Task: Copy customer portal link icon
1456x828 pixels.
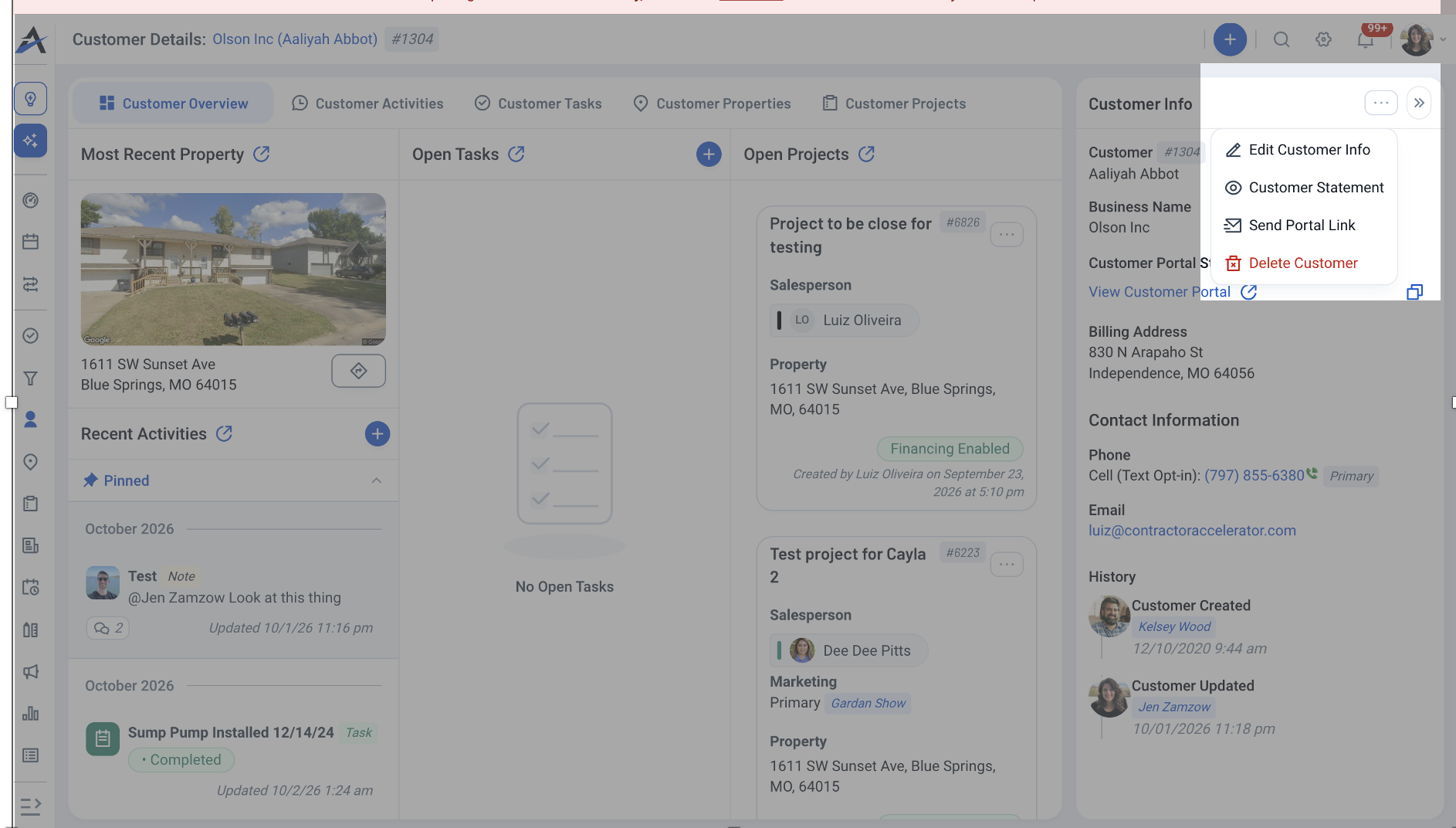Action: point(1414,292)
